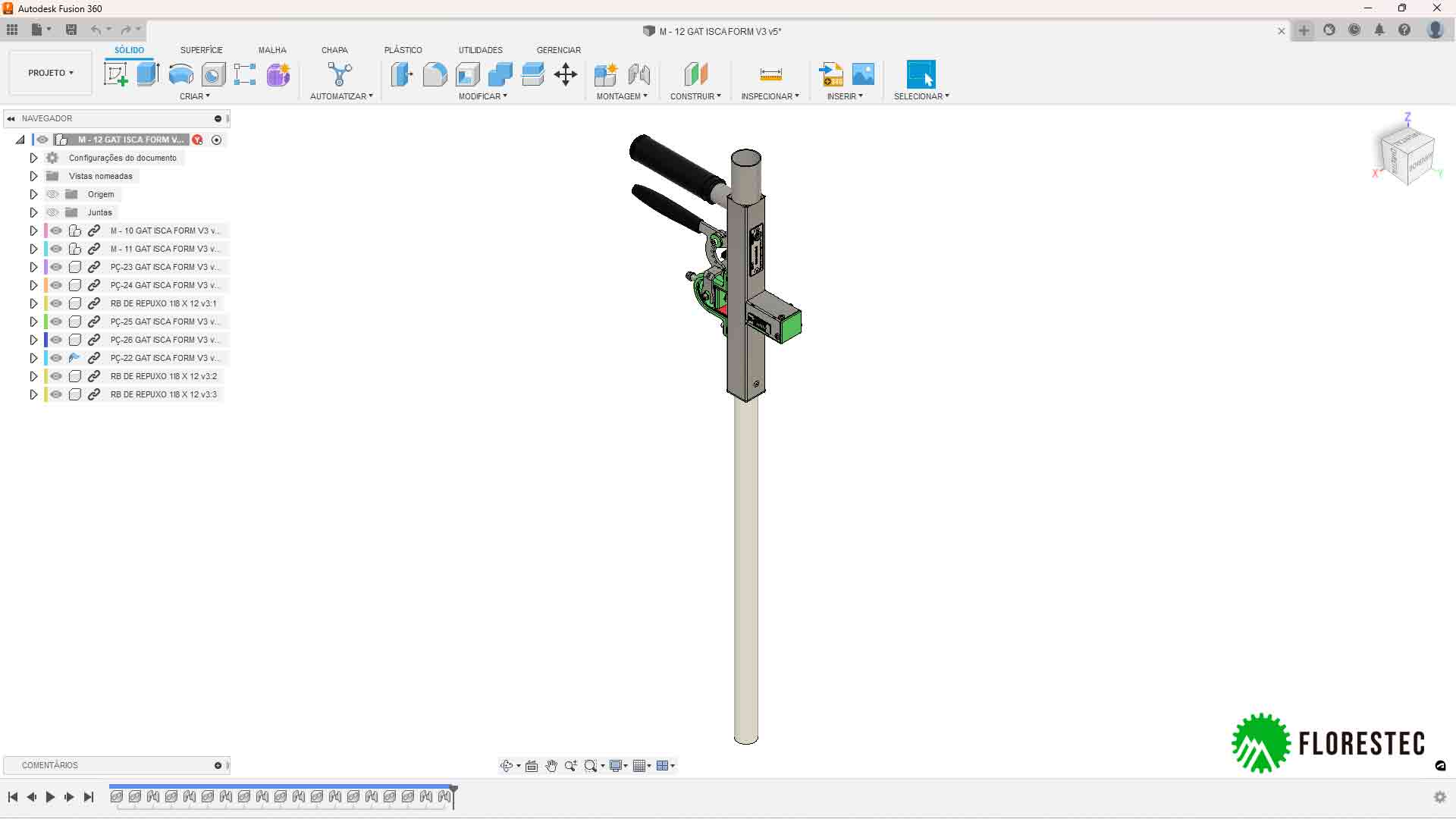Expand the Vistas nomeadas tree node
The width and height of the screenshot is (1456, 819).
(33, 176)
